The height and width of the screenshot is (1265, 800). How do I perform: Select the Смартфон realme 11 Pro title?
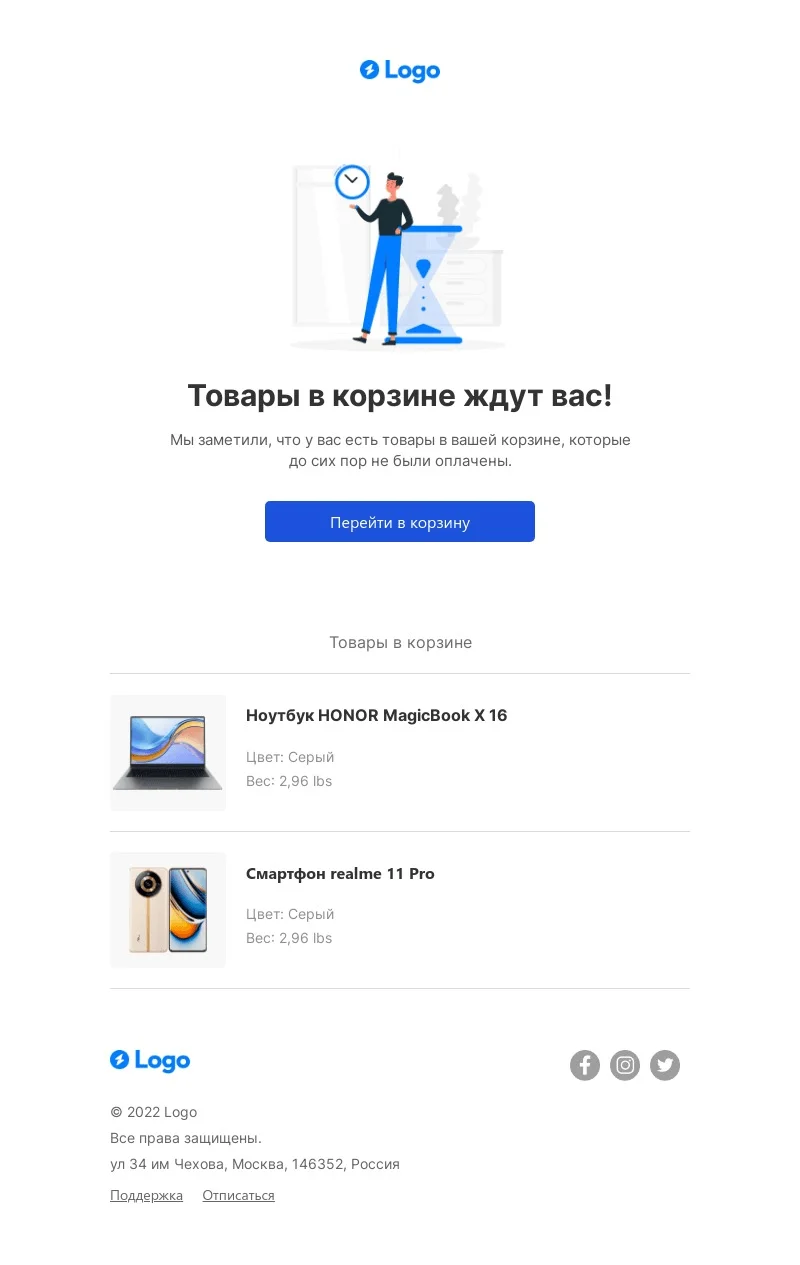click(x=340, y=874)
